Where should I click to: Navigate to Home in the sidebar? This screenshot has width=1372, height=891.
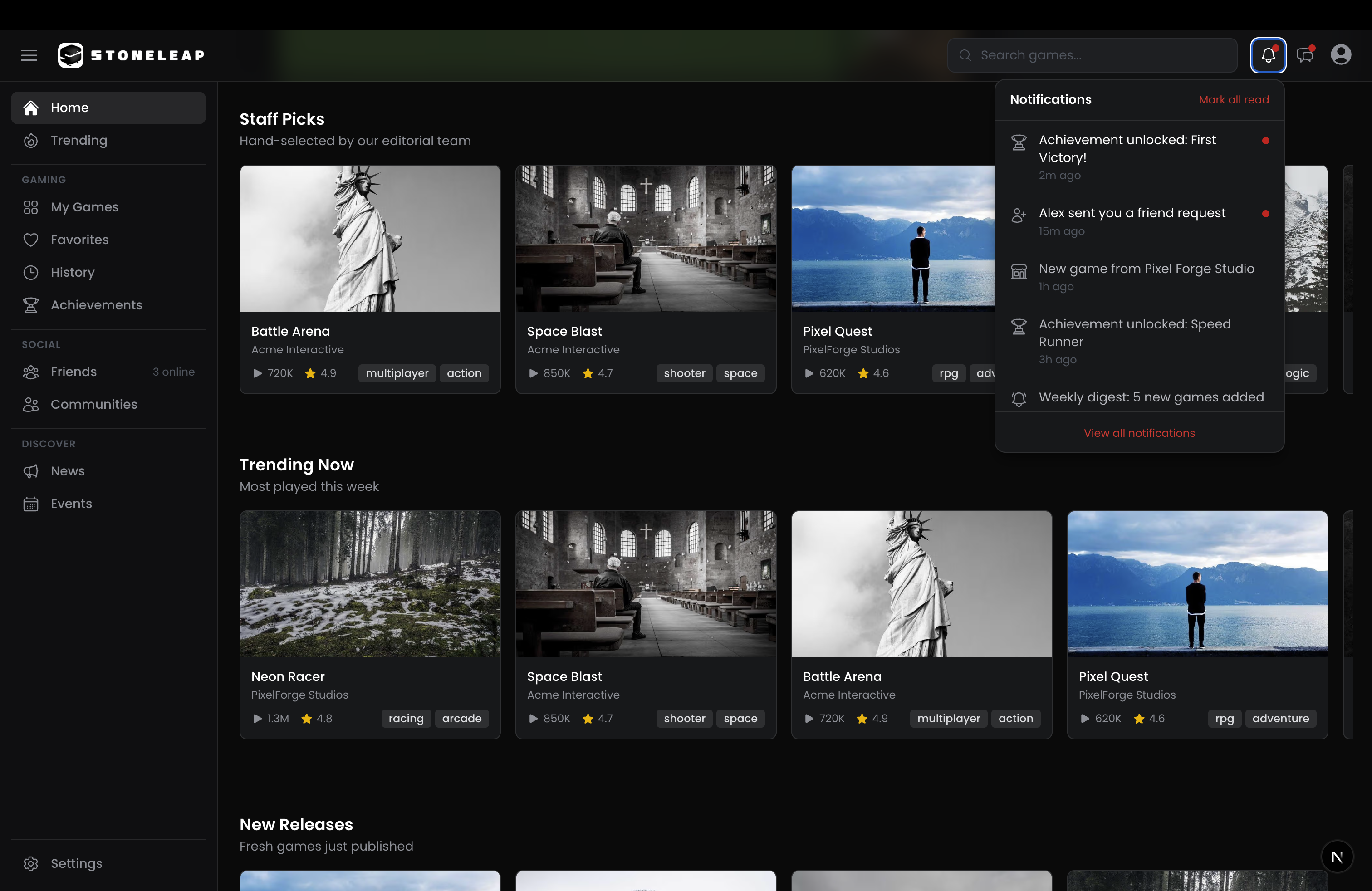coord(70,107)
